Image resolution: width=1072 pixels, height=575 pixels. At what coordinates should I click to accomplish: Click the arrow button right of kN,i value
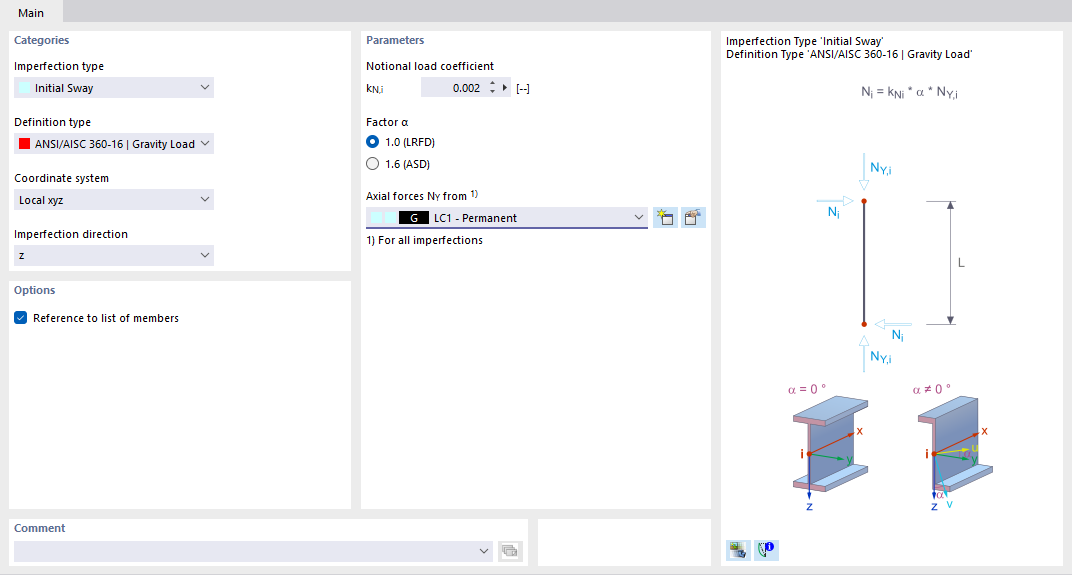pyautogui.click(x=505, y=88)
